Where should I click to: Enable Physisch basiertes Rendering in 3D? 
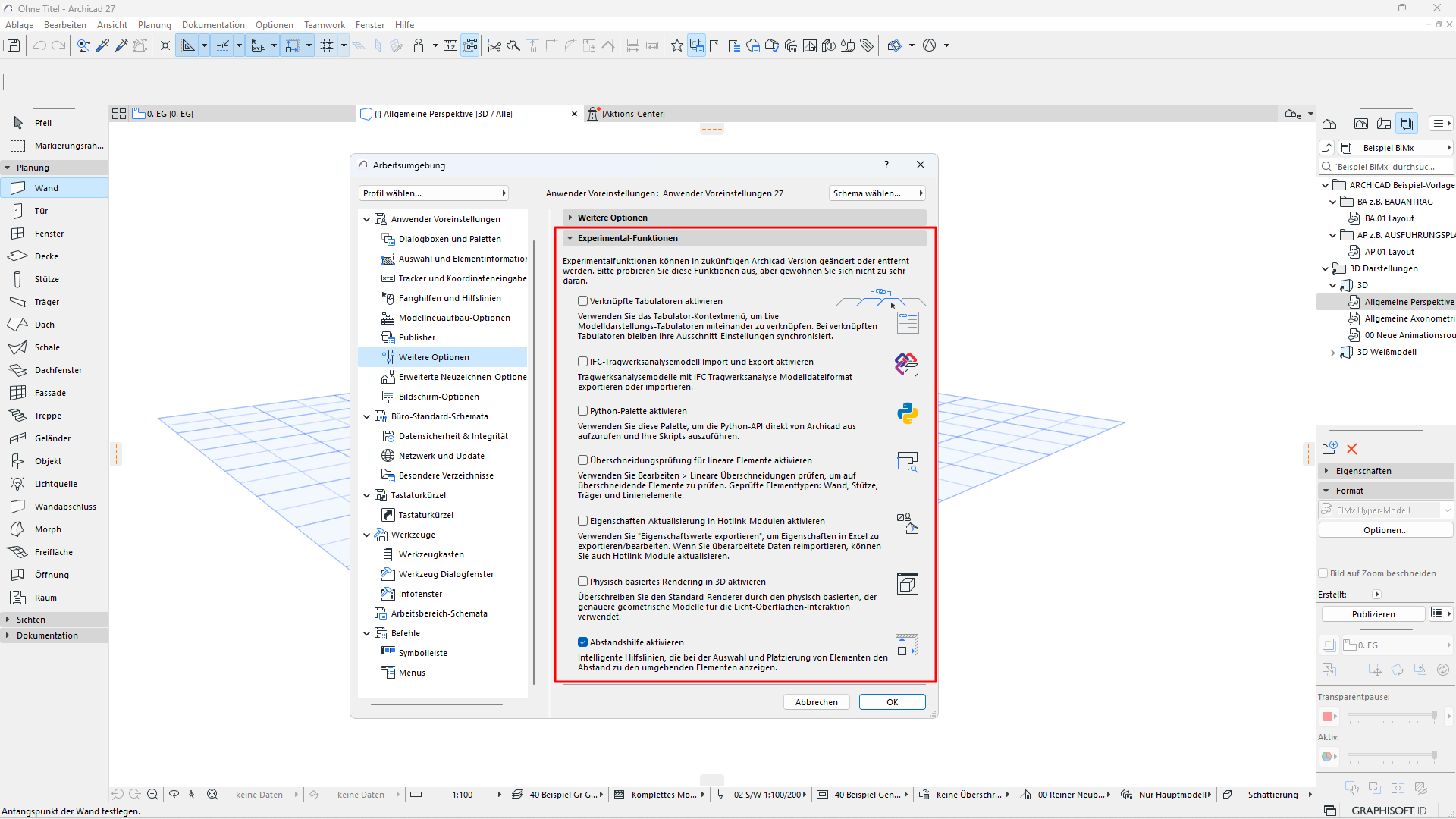point(583,582)
